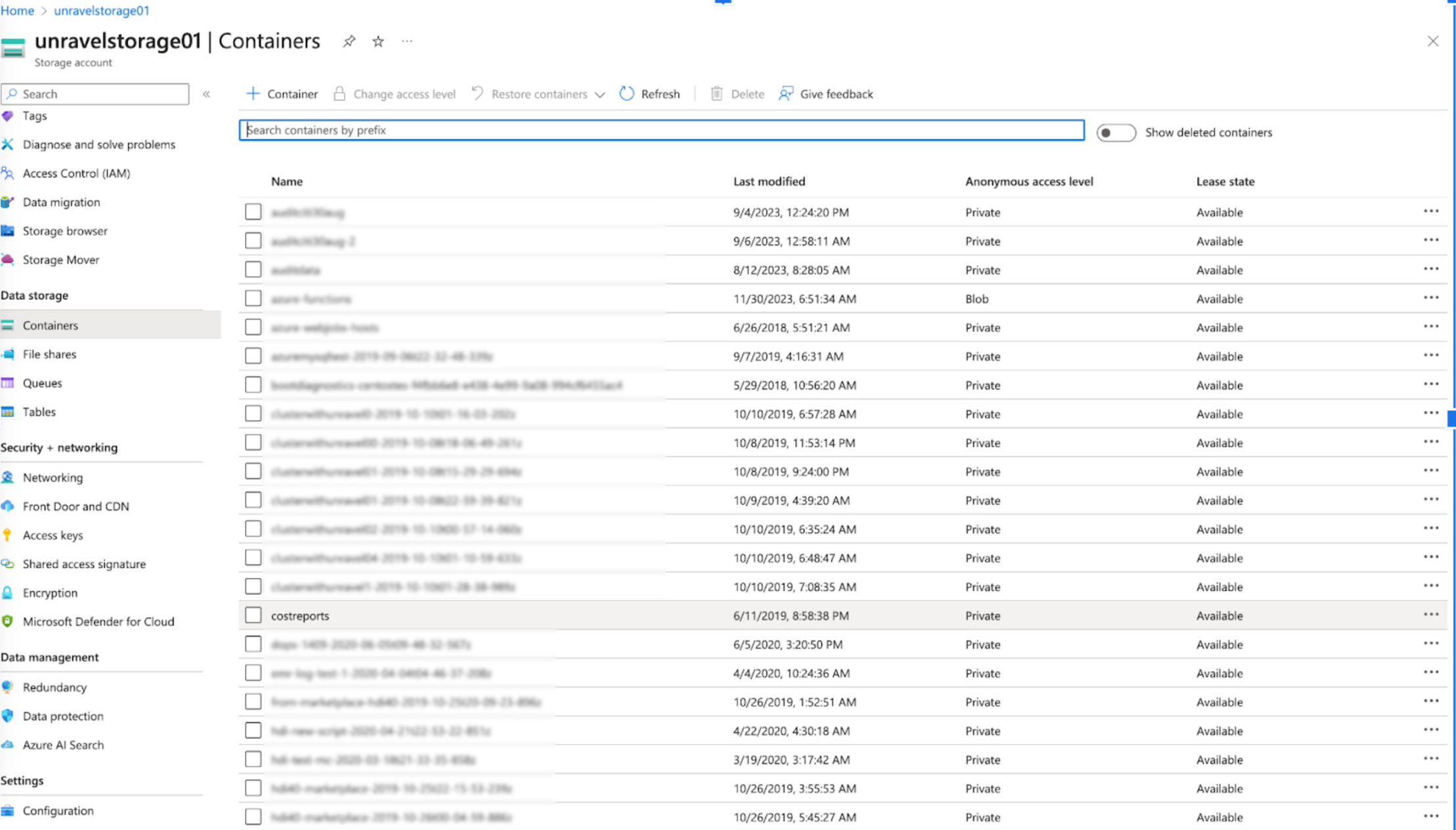Open Diagnose and solve problems

tap(99, 144)
